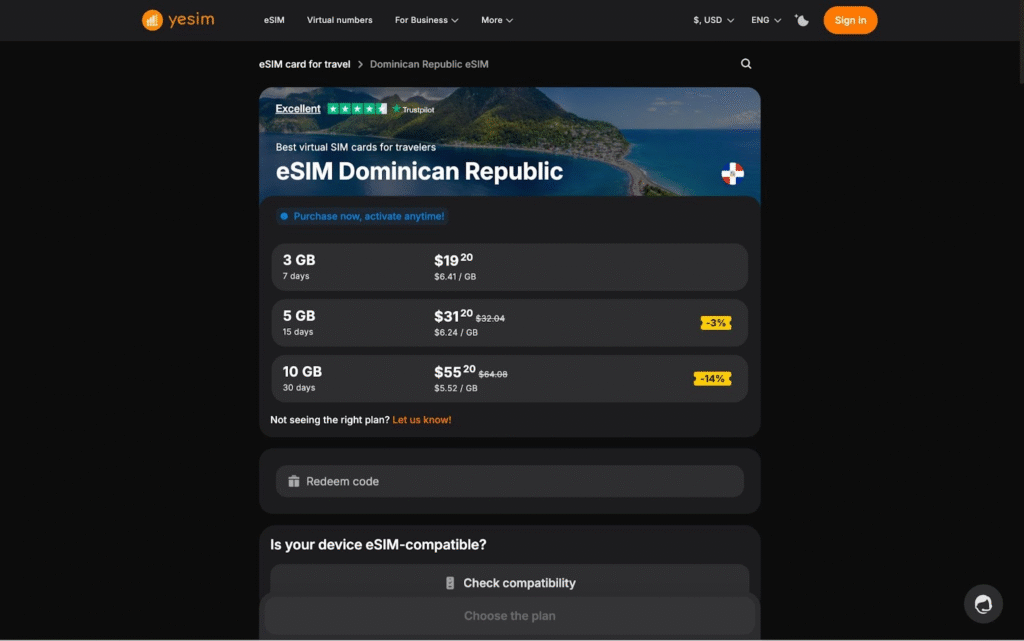Click the Sign in button
Screen dimensions: 1024x641
pos(850,20)
